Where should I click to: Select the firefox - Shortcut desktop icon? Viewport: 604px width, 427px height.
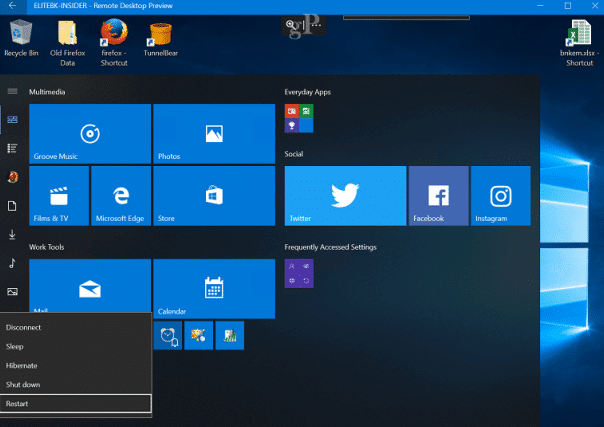coord(114,43)
